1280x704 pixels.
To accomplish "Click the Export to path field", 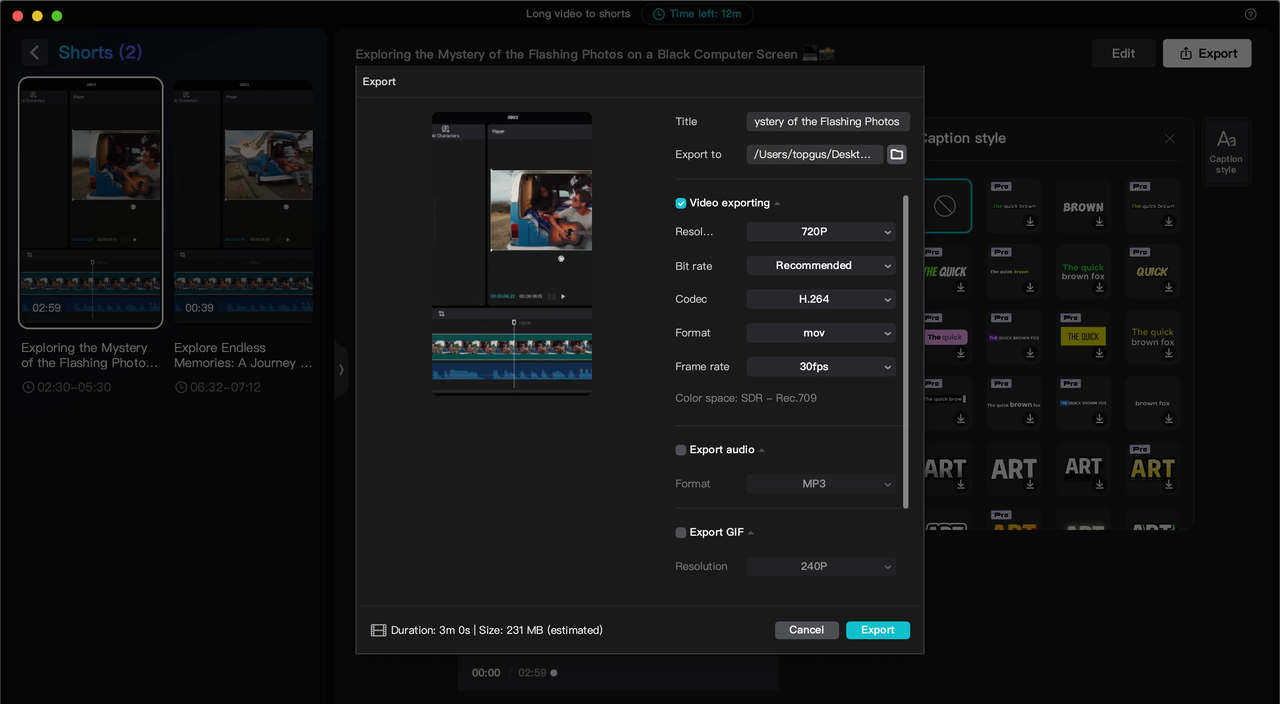I will pyautogui.click(x=815, y=154).
